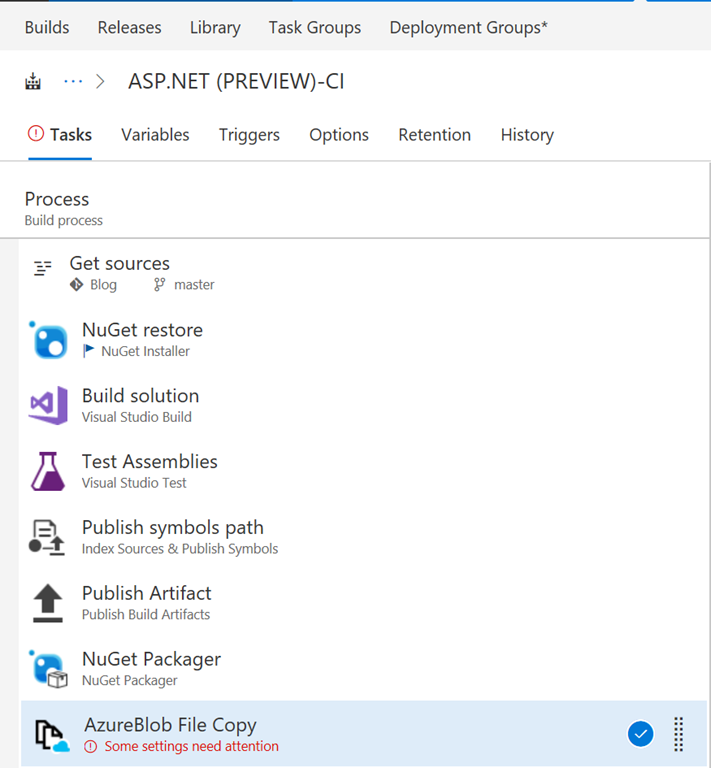Image resolution: width=711 pixels, height=768 pixels.
Task: Click the Test Assemblies flask icon
Action: tap(48, 471)
